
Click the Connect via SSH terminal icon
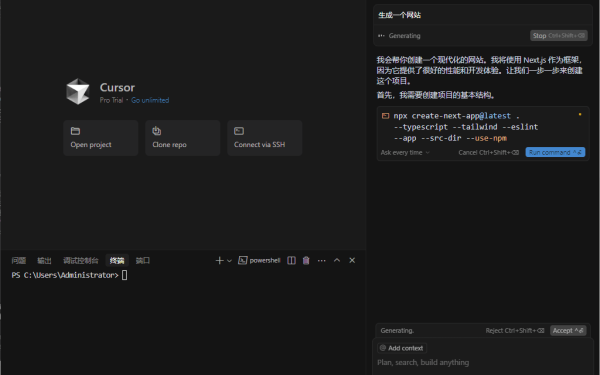(x=239, y=131)
